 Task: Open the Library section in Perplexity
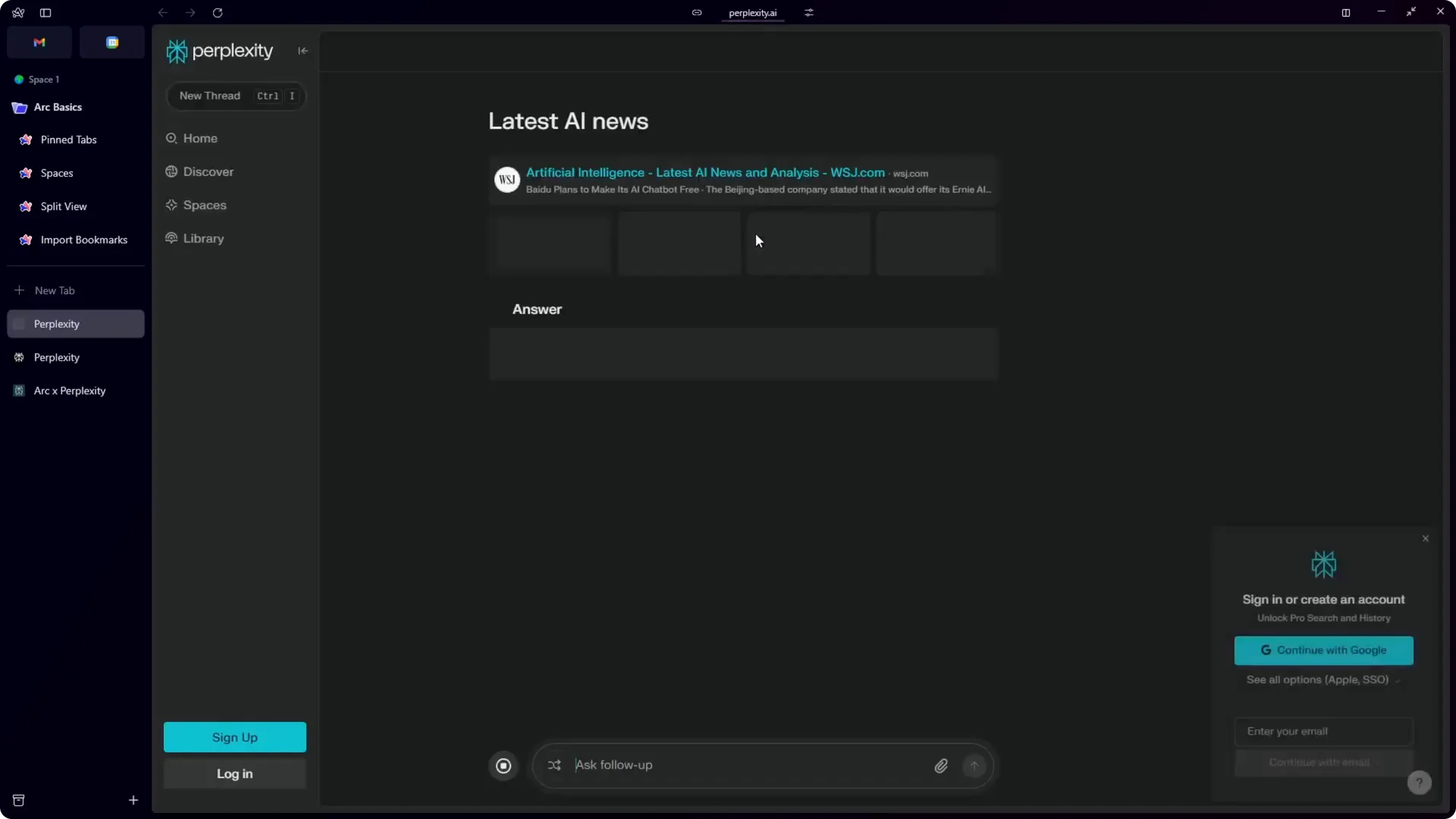202,238
